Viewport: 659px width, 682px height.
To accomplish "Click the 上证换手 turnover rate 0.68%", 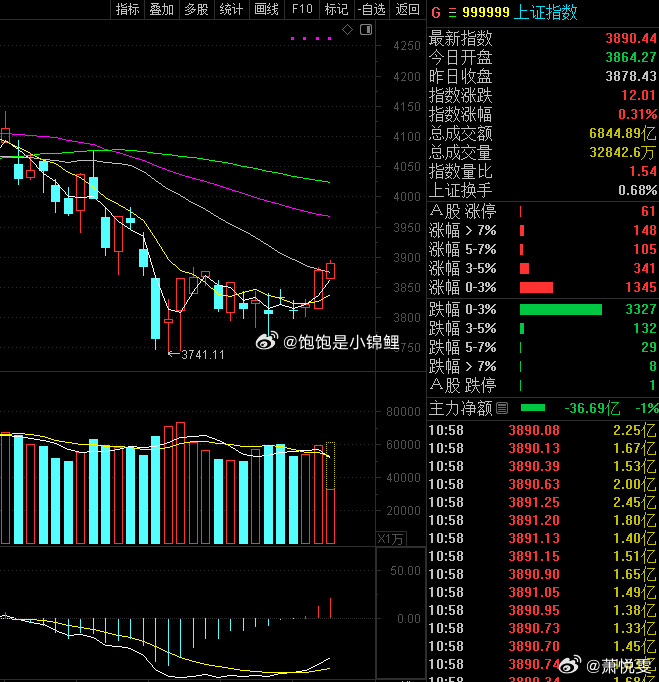I will (x=638, y=190).
